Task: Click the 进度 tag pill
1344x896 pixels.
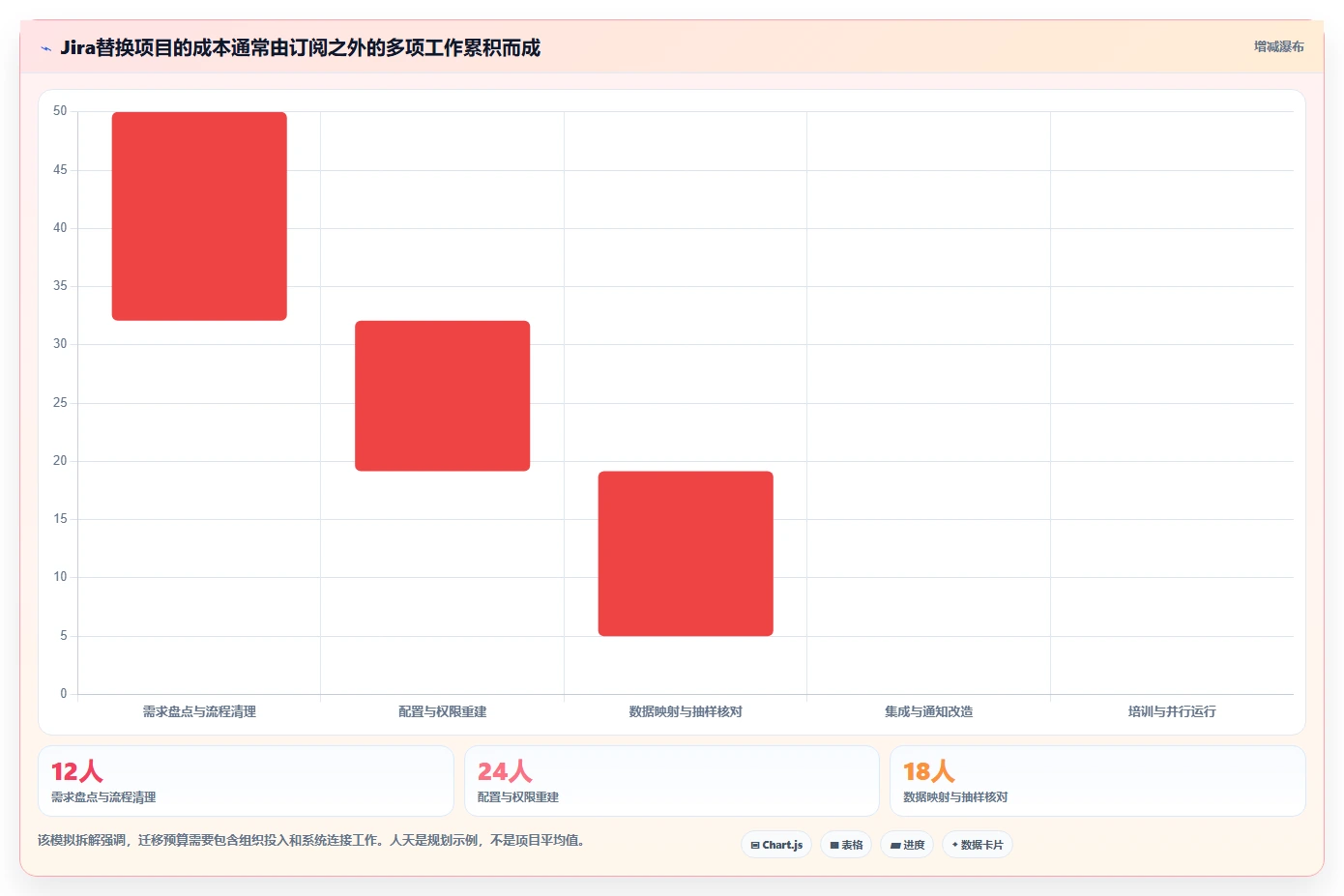Action: click(x=907, y=845)
